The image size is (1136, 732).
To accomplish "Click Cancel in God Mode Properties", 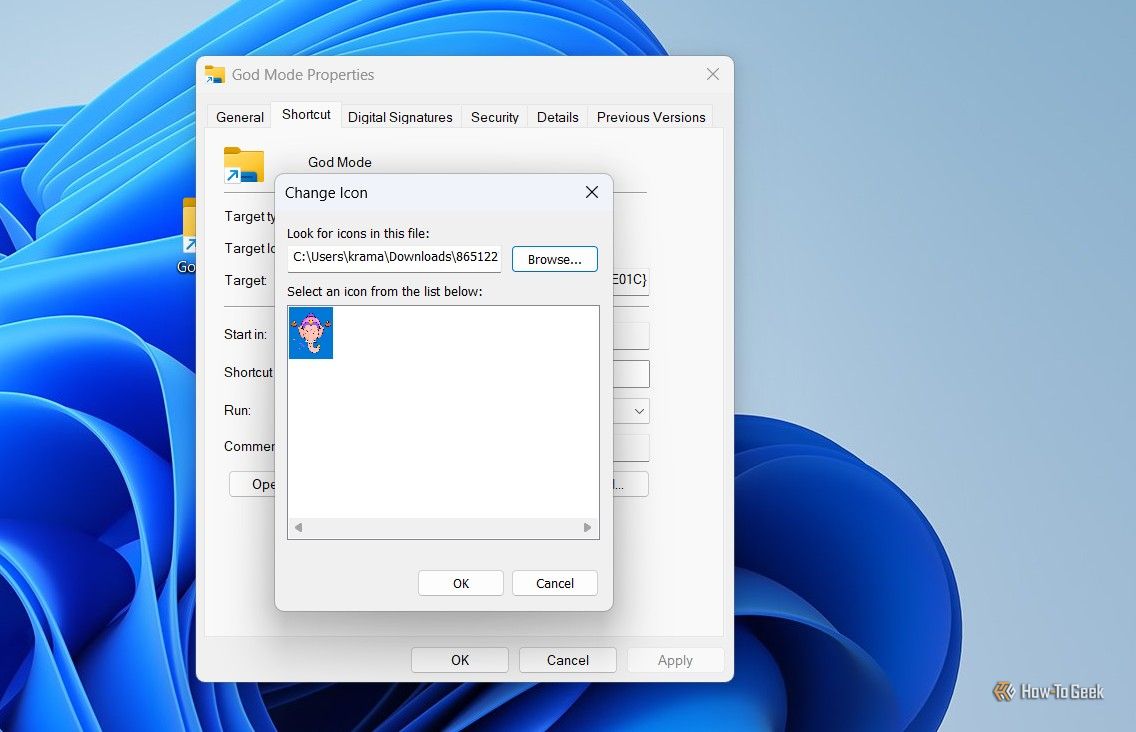I will pyautogui.click(x=567, y=660).
